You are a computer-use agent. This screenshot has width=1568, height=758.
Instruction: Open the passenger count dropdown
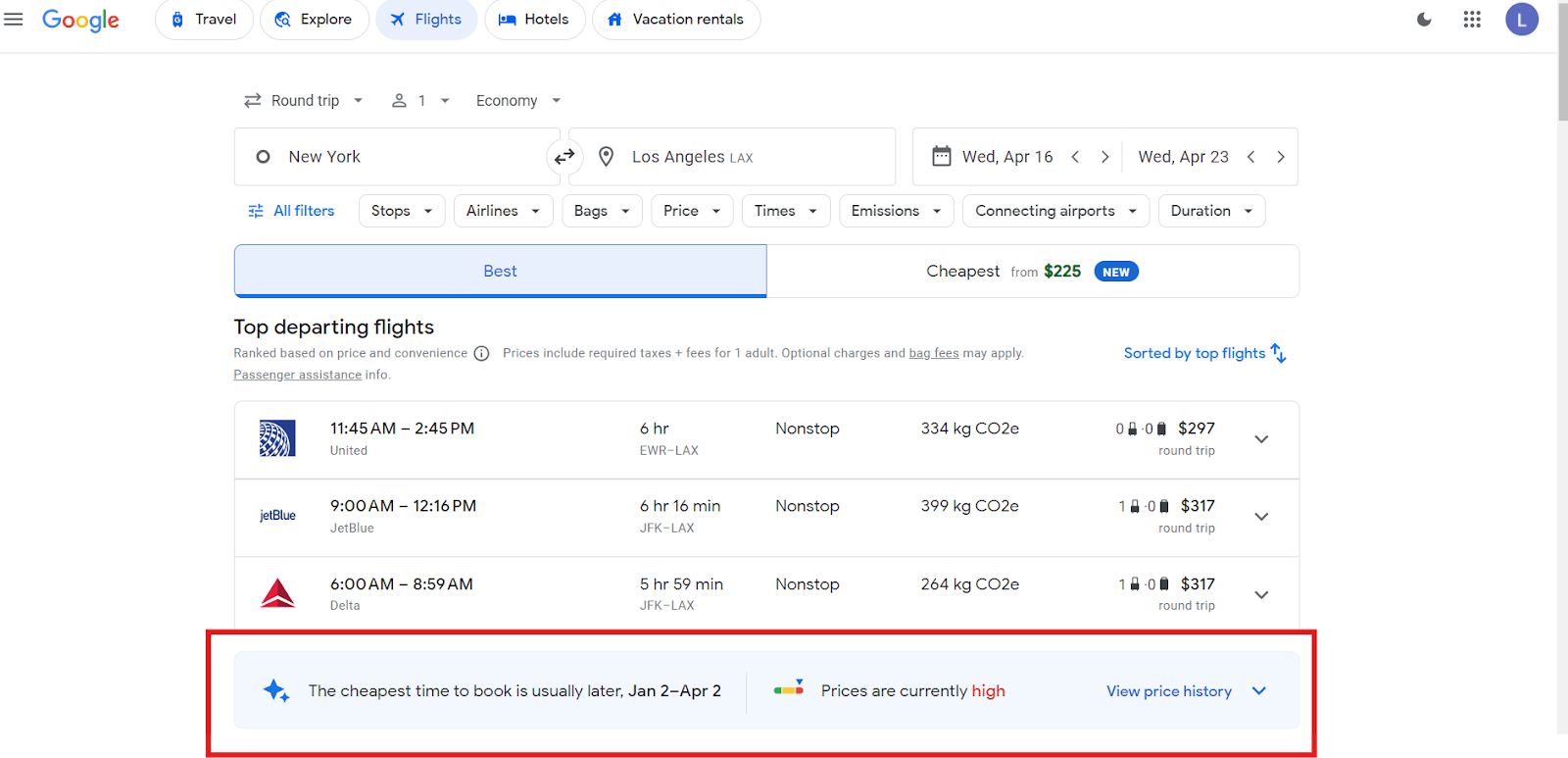click(x=420, y=101)
